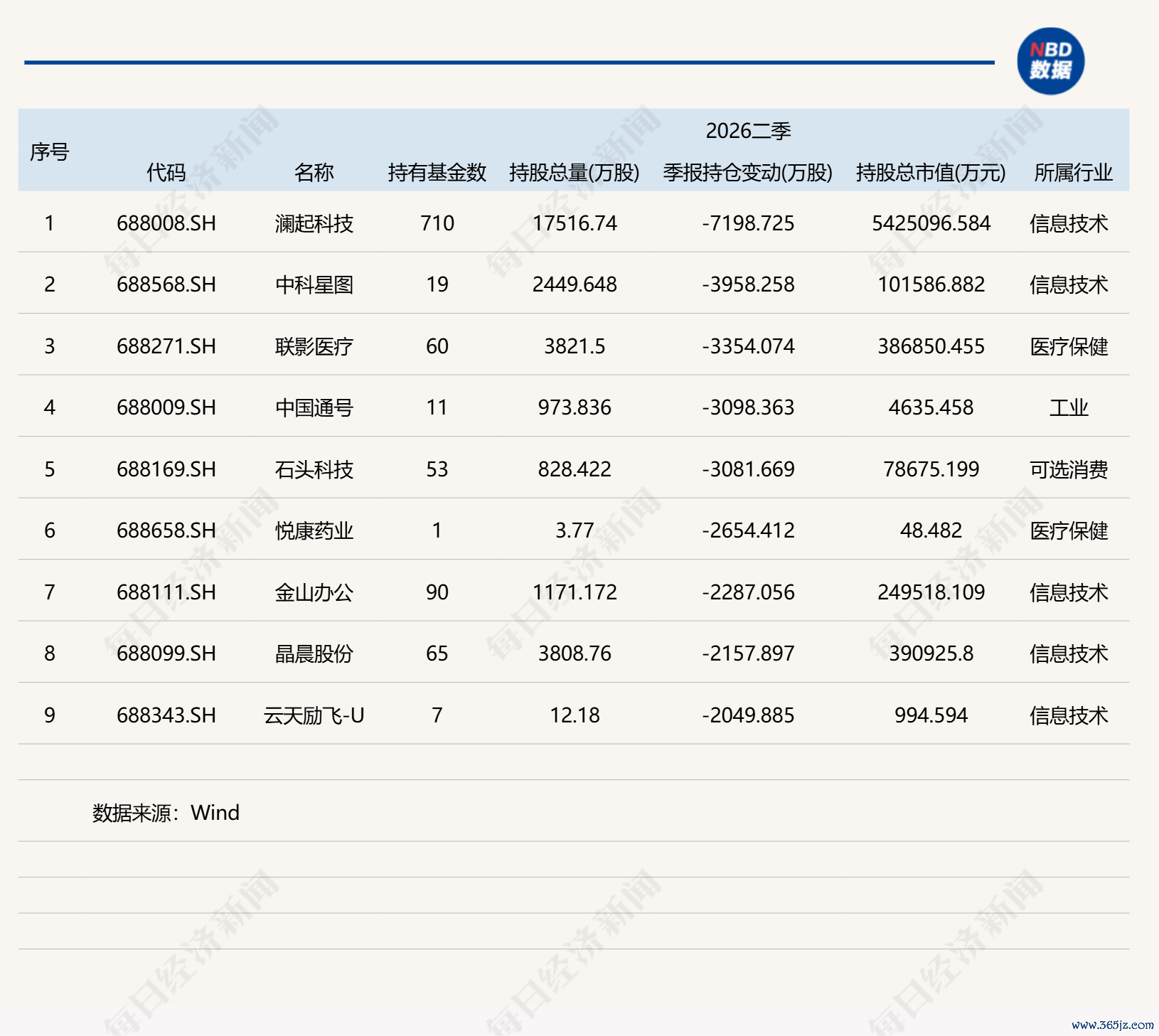Select stock name 石头科技
The height and width of the screenshot is (1036, 1159).
point(314,469)
